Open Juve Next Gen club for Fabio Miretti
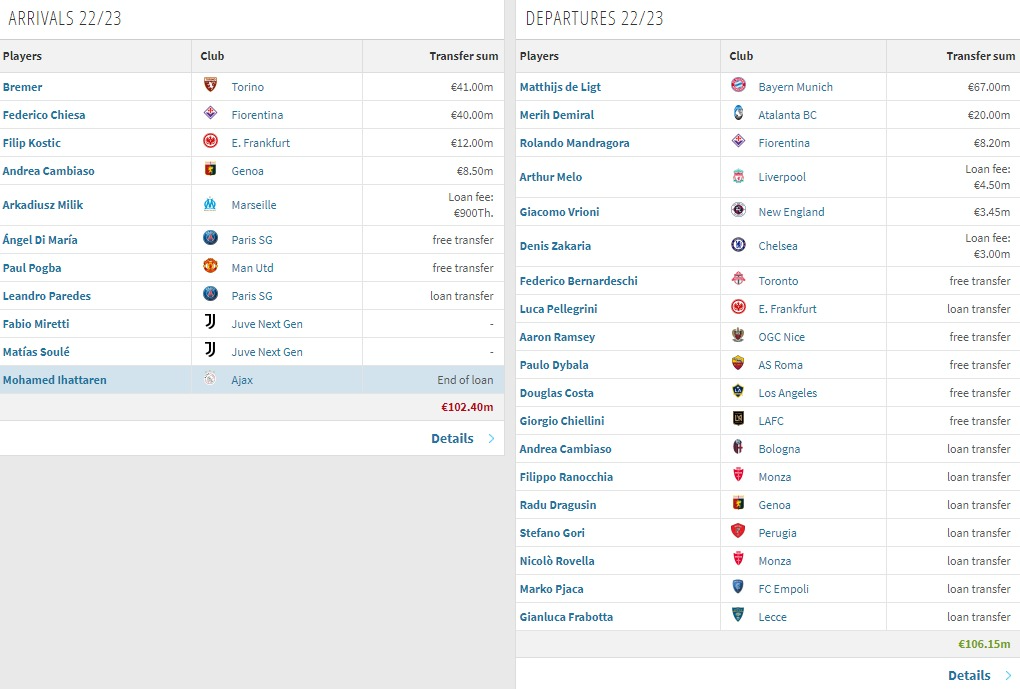This screenshot has width=1020, height=689. click(x=267, y=324)
